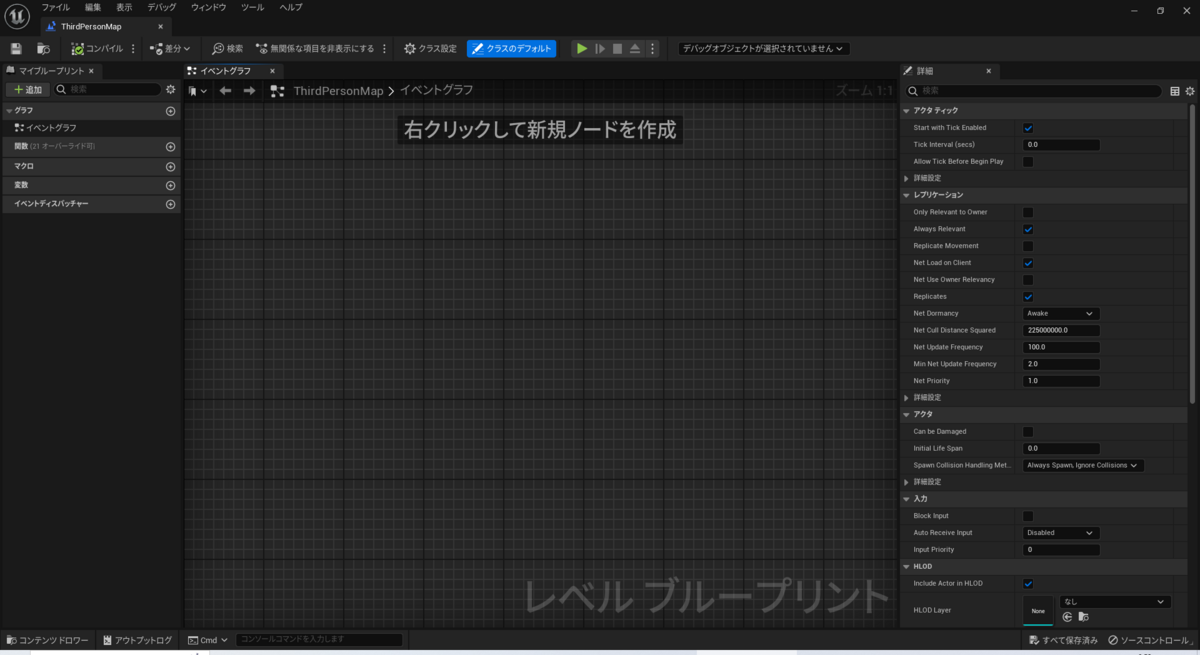Open the 表示 menu
1200x655 pixels.
(x=124, y=7)
